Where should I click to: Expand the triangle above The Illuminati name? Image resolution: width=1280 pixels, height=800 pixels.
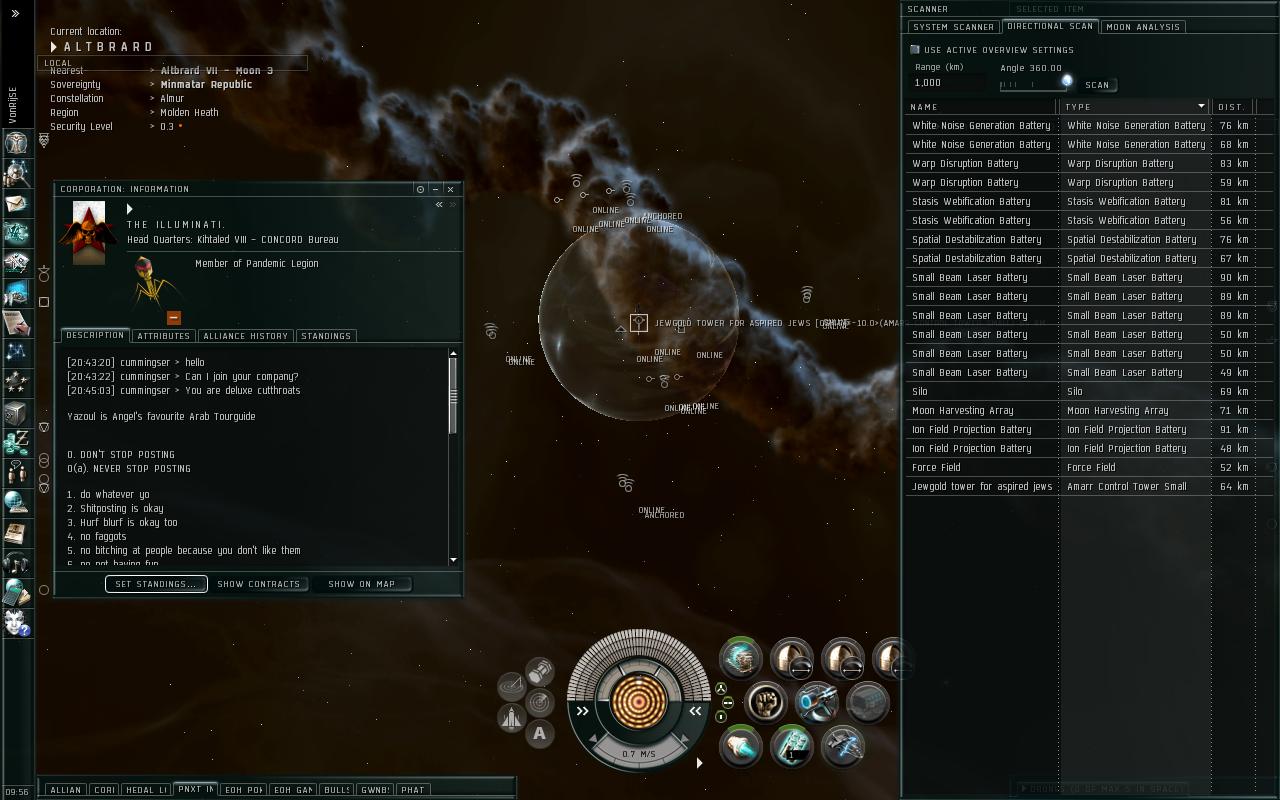tap(130, 209)
